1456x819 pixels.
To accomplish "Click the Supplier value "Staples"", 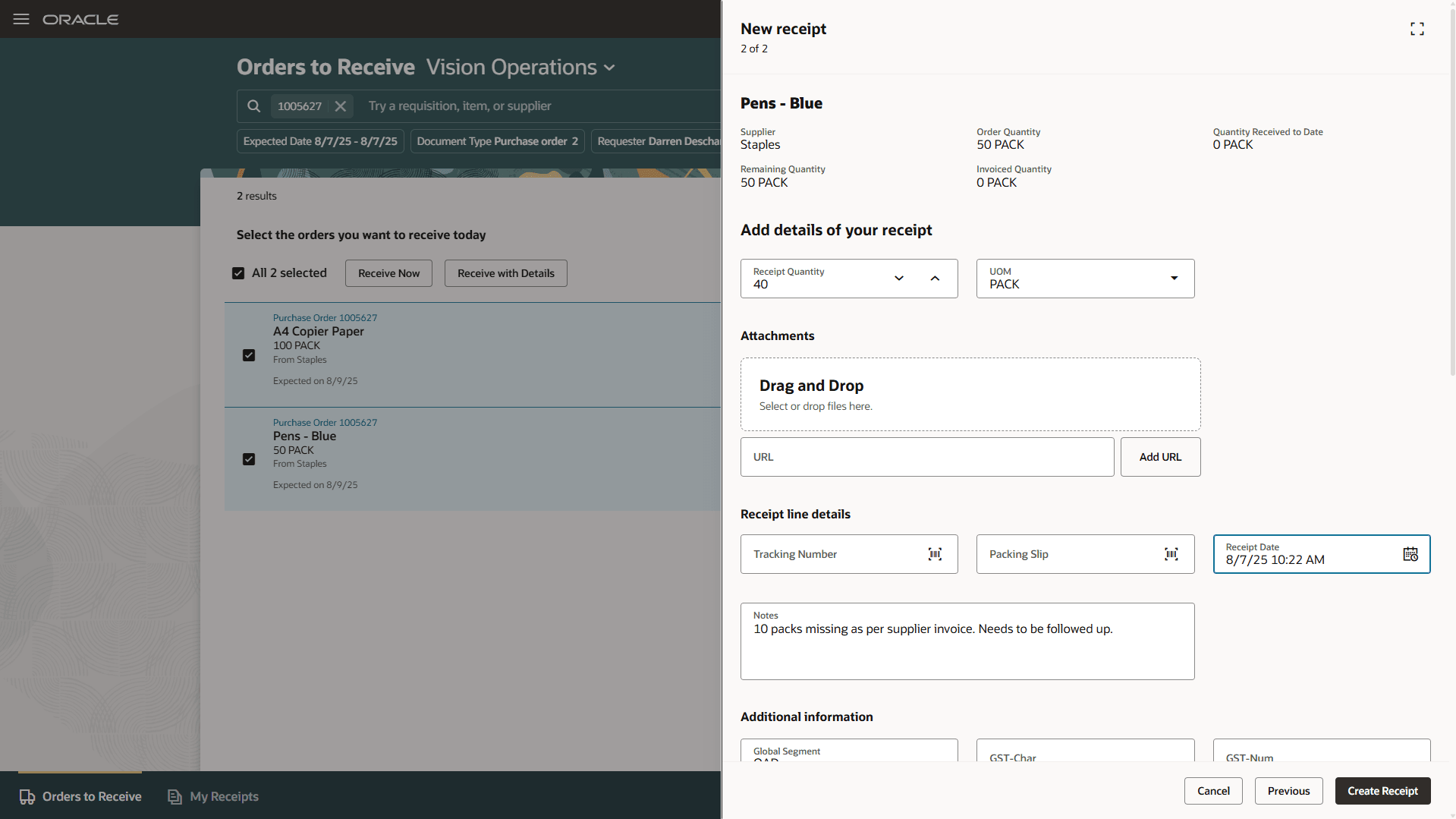I will tap(760, 145).
